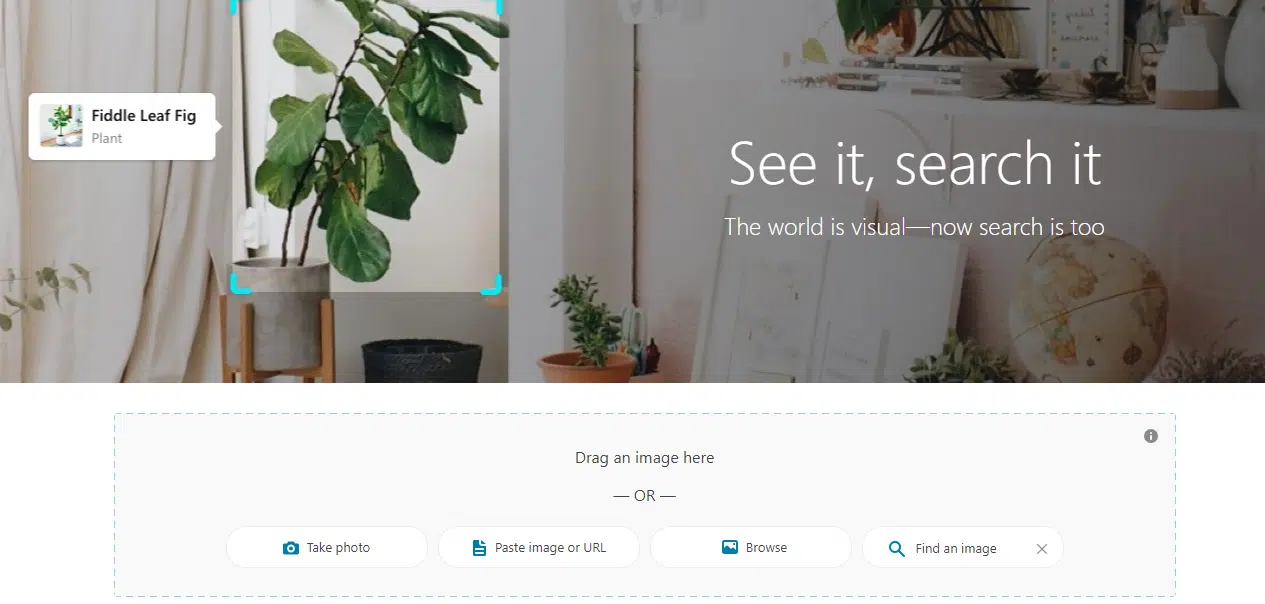
Task: Click the See it, search it heading
Action: click(x=915, y=164)
